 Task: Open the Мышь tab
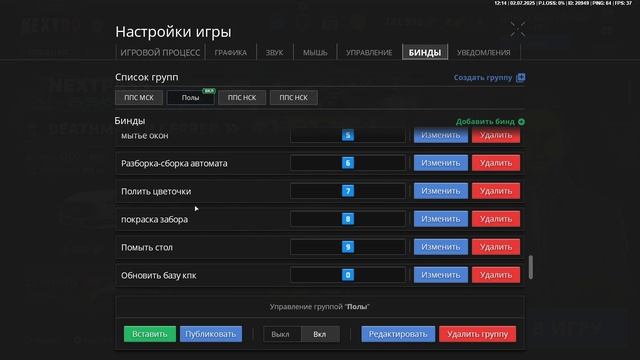(x=315, y=52)
